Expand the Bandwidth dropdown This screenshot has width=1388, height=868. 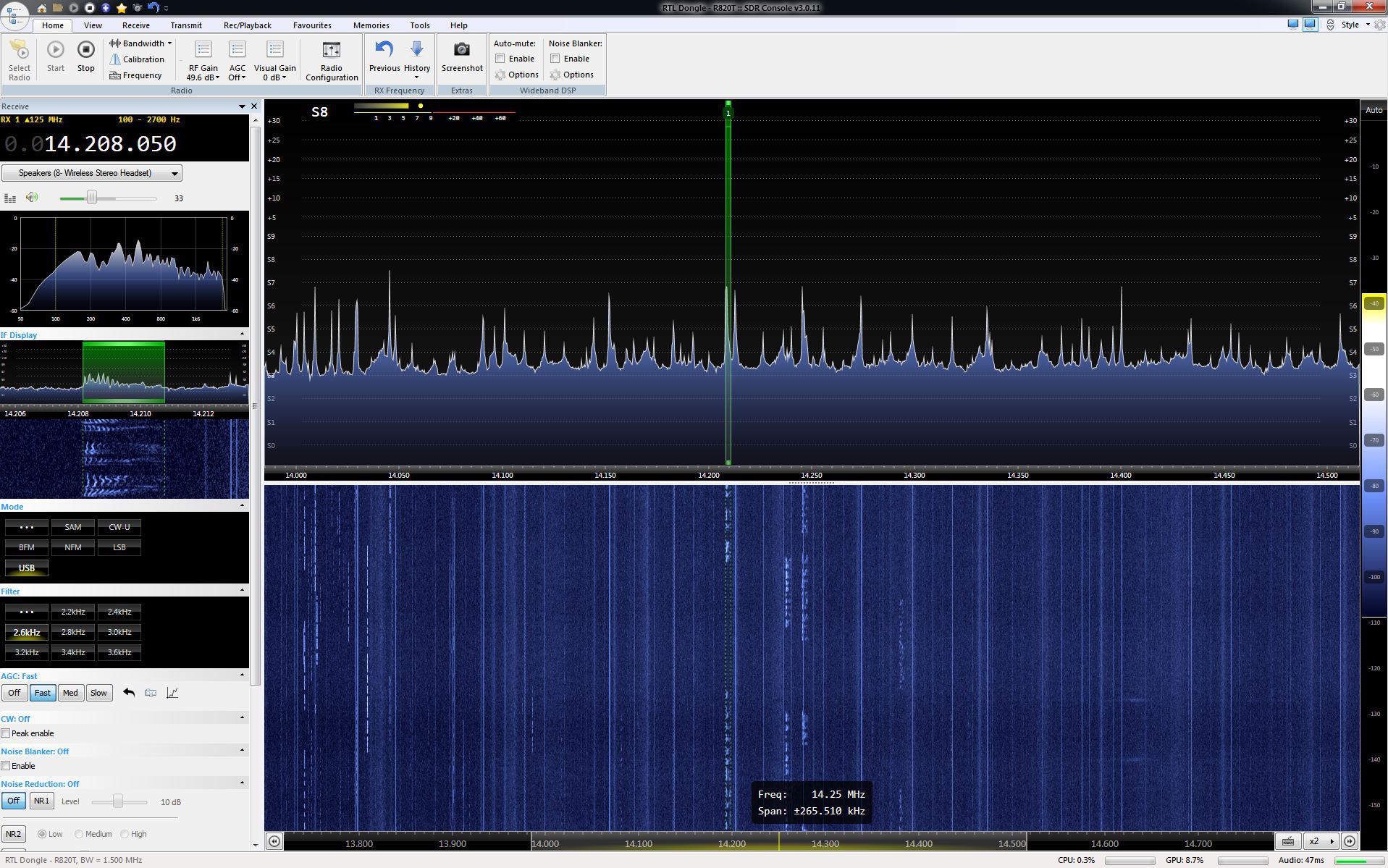point(169,43)
